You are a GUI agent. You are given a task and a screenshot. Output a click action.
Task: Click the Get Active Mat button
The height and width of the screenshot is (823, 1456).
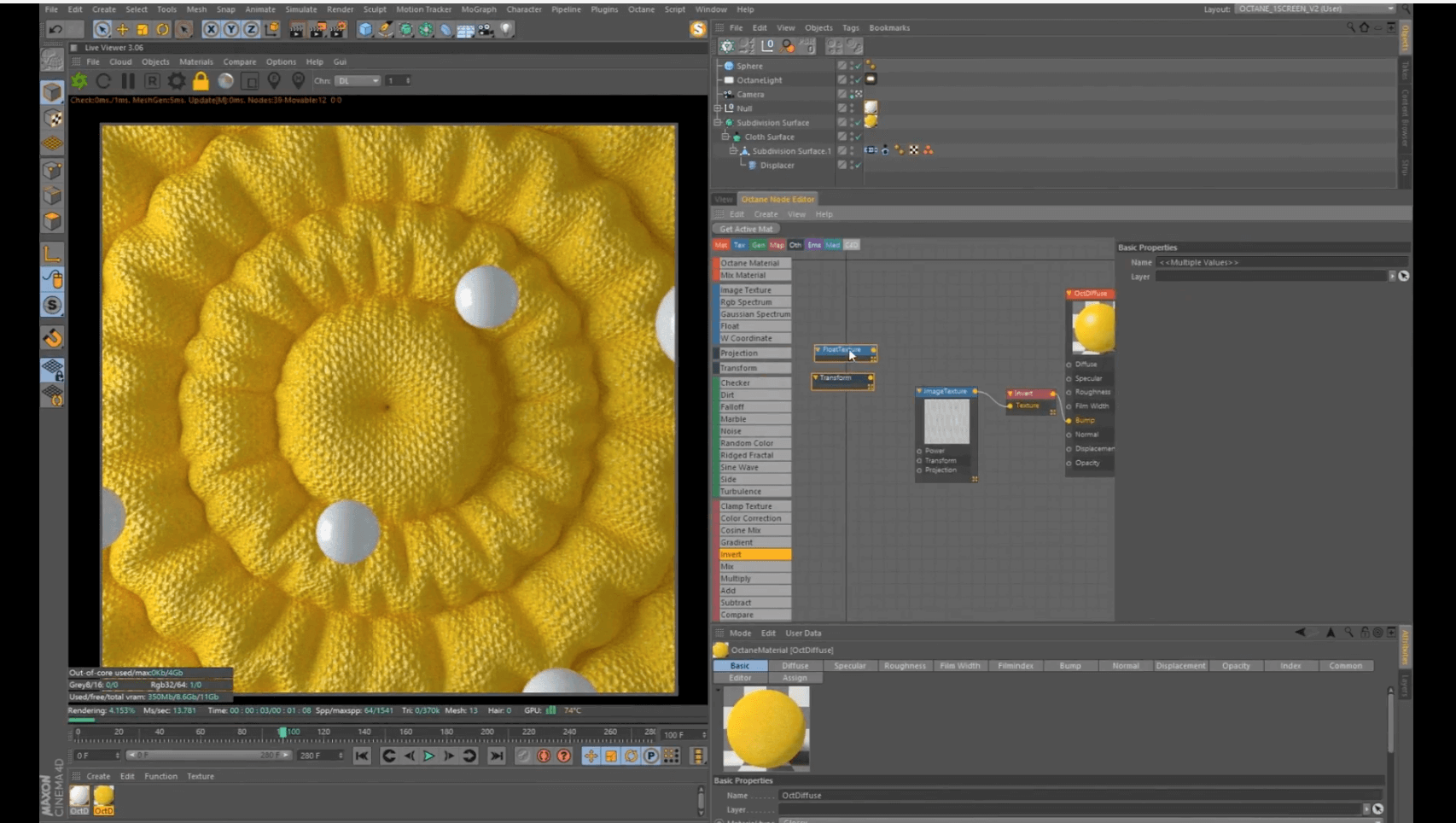coord(746,229)
